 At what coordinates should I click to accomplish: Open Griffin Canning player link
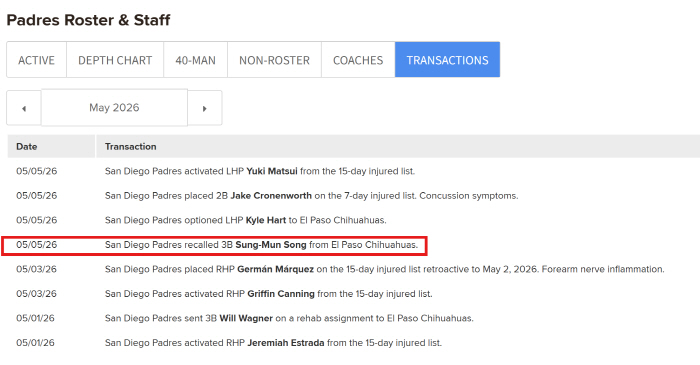tap(281, 294)
